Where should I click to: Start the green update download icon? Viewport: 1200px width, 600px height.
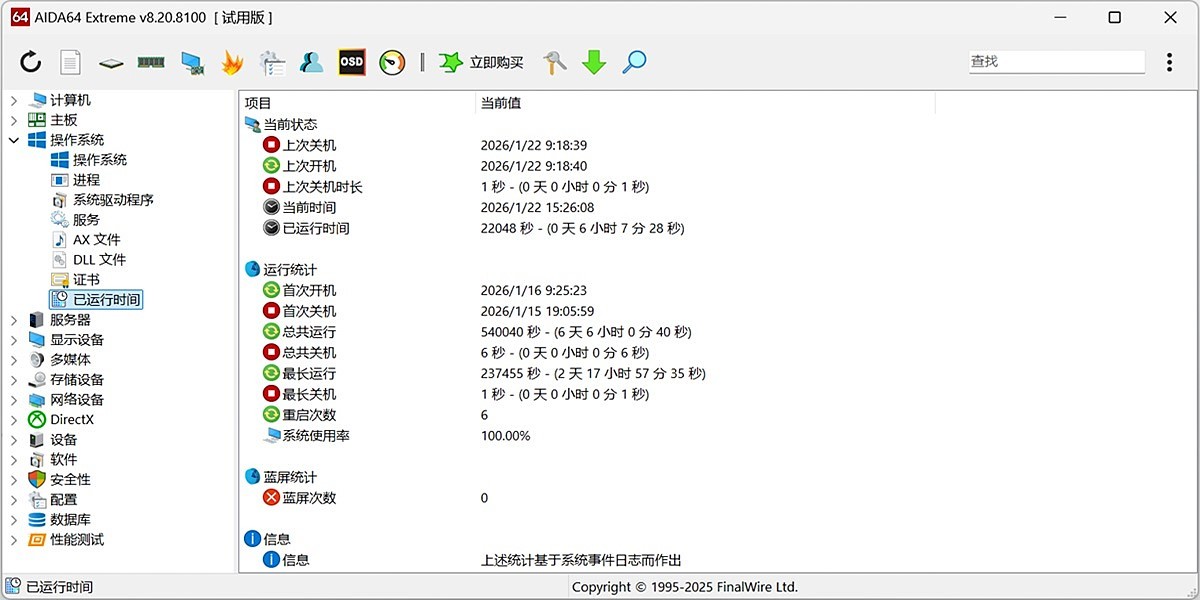point(593,62)
